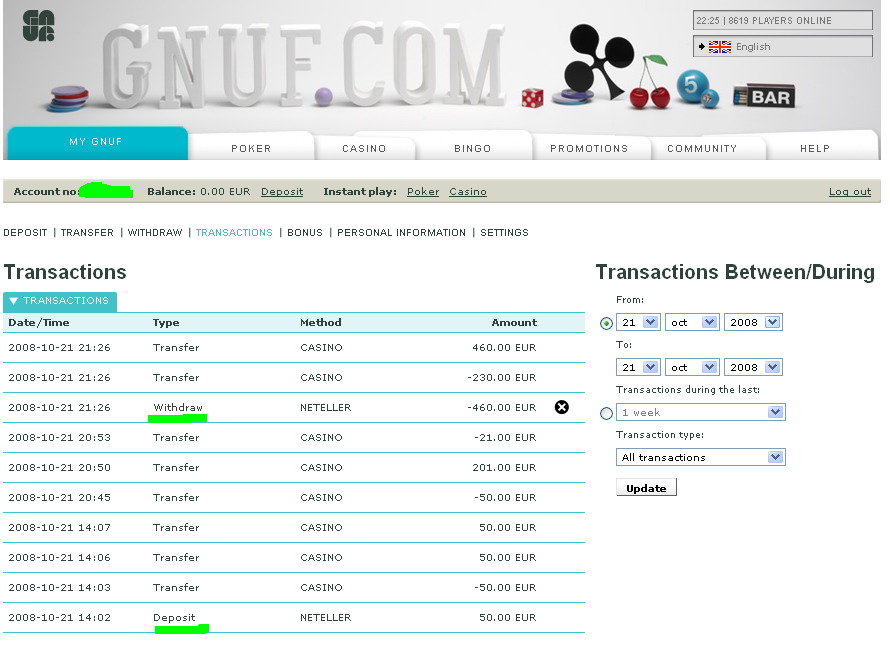This screenshot has height=656, width=890.
Task: Open the '1 week' period dropdown
Action: coord(700,412)
